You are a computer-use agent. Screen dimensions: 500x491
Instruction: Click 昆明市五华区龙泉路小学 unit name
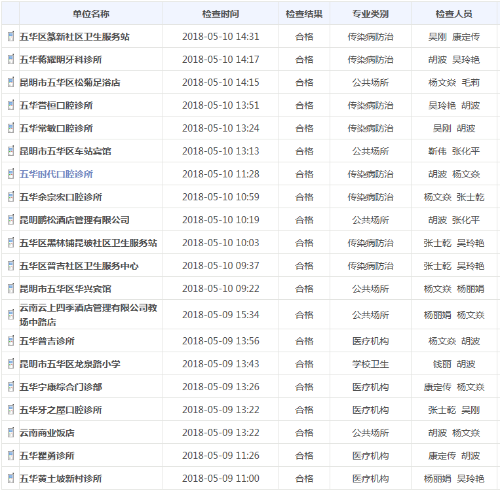click(x=70, y=364)
